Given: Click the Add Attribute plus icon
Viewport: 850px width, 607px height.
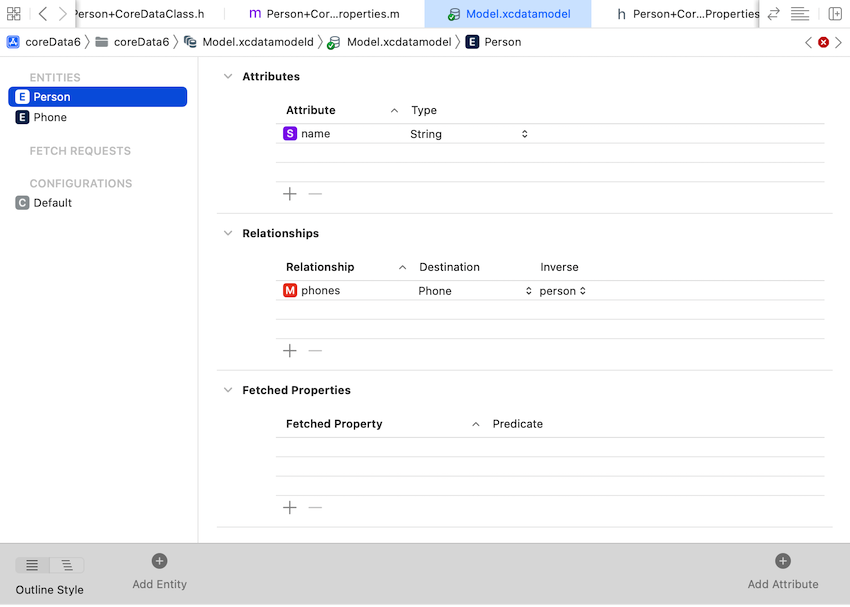Looking at the screenshot, I should [783, 562].
